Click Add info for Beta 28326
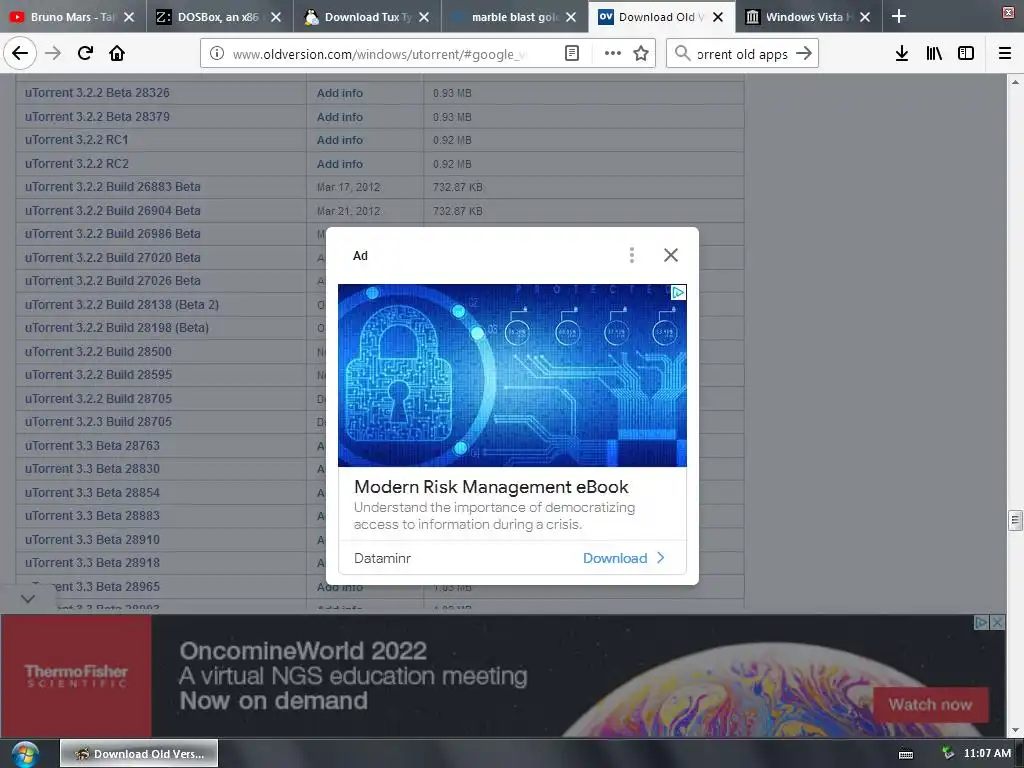The height and width of the screenshot is (768, 1024). 340,93
